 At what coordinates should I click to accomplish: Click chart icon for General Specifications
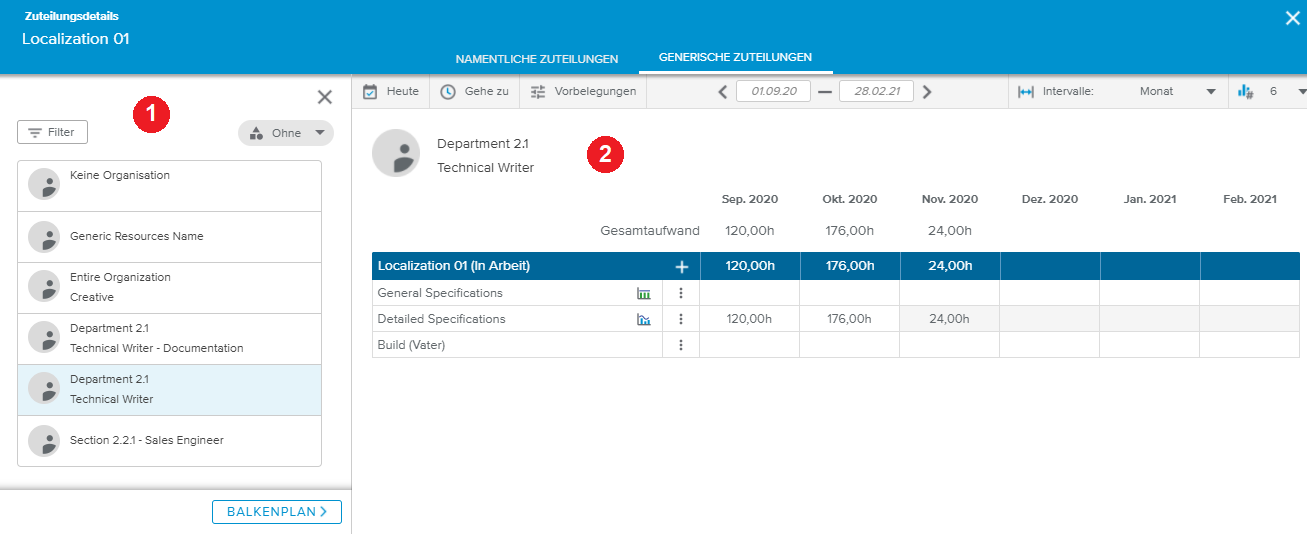coord(643,293)
